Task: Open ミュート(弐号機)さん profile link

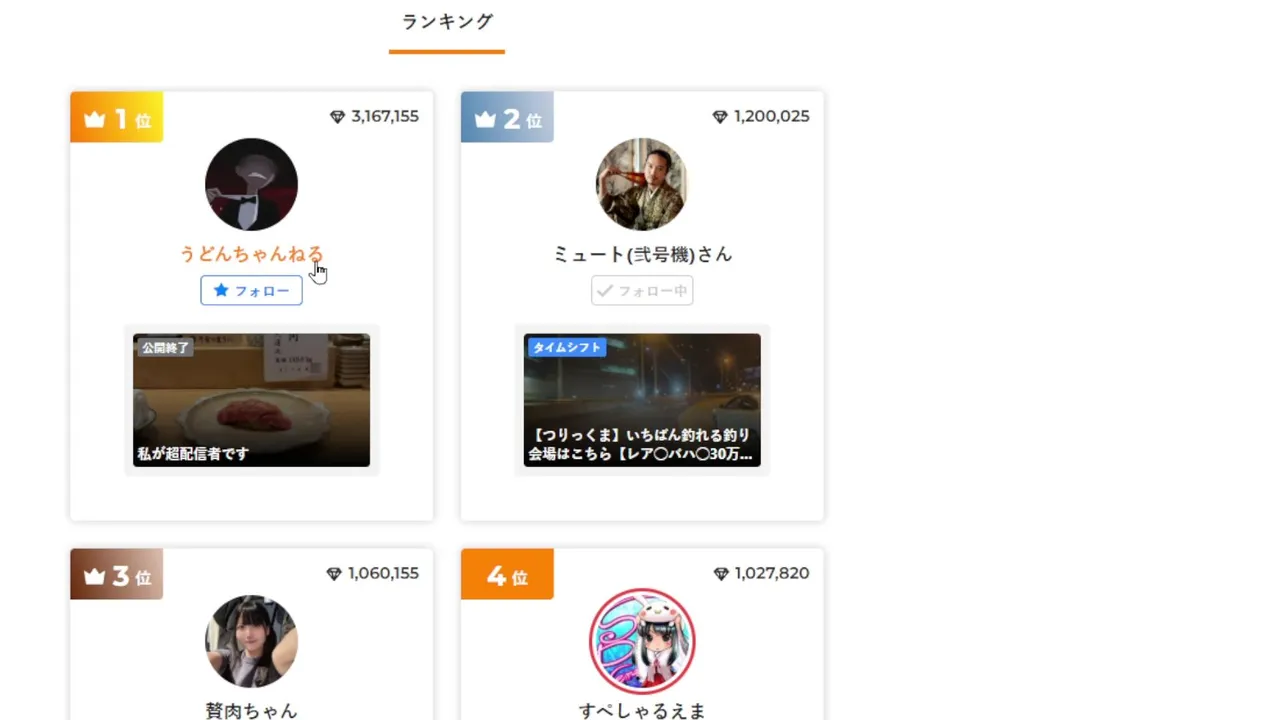Action: point(642,254)
